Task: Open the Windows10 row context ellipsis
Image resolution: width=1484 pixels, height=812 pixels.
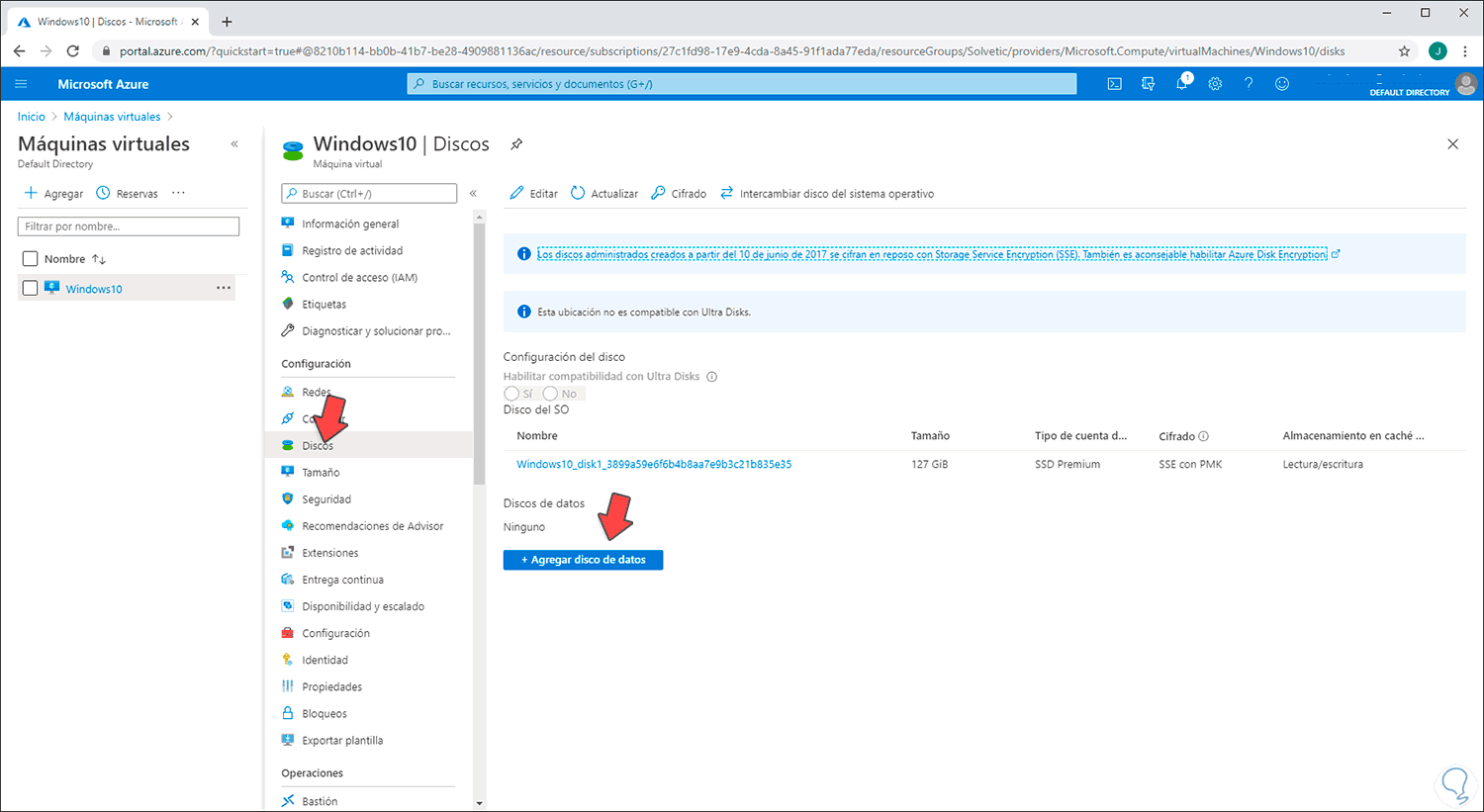Action: tap(225, 289)
